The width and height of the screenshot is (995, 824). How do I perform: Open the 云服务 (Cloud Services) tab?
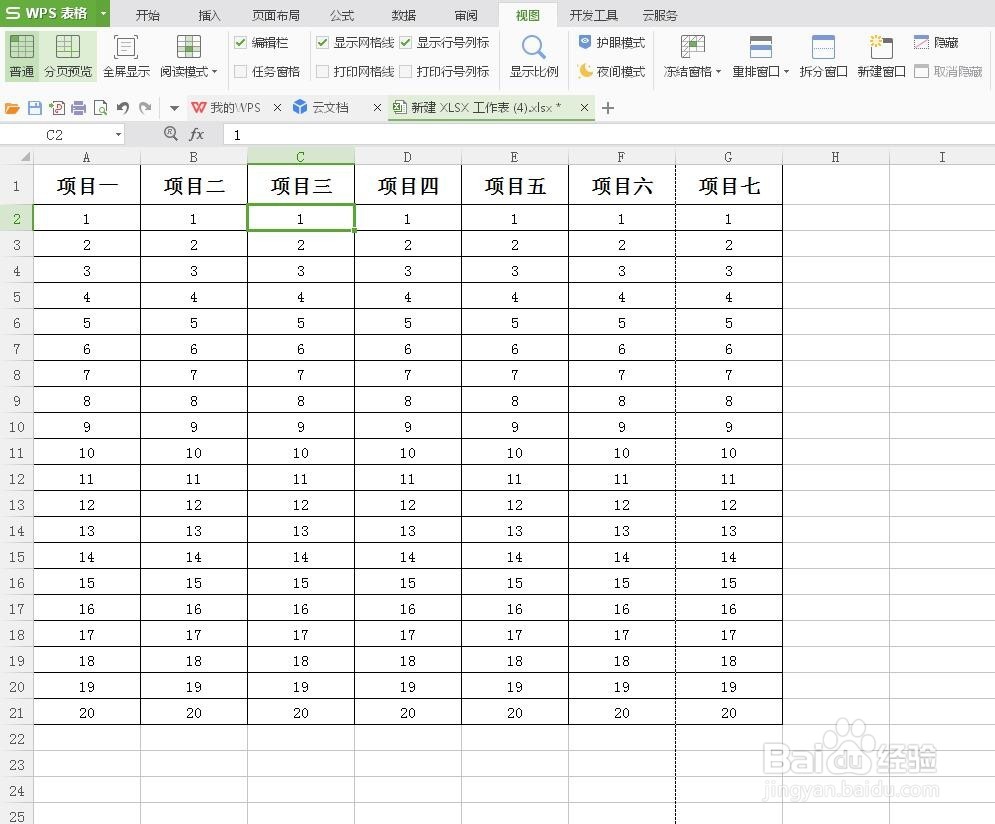pos(660,15)
